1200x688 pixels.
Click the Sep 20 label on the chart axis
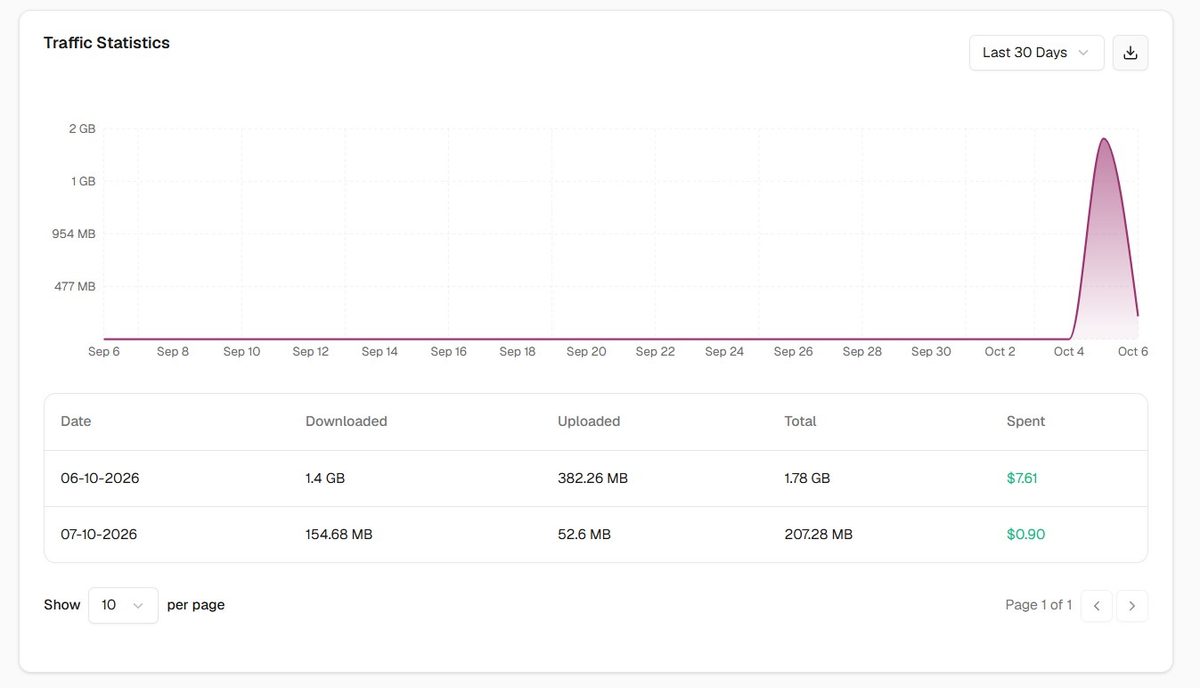(586, 351)
